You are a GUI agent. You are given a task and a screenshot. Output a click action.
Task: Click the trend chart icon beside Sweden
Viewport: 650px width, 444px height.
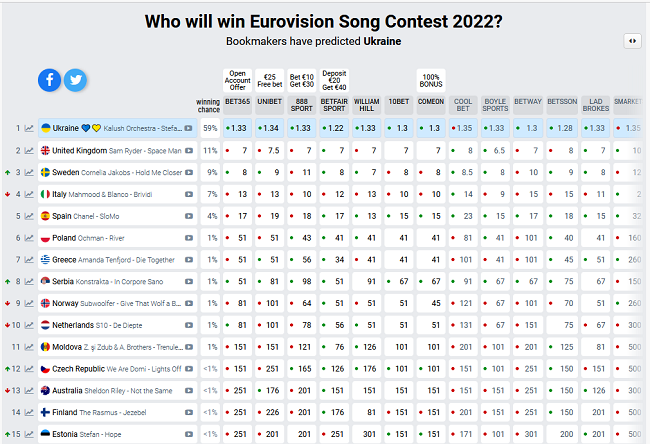coord(29,172)
